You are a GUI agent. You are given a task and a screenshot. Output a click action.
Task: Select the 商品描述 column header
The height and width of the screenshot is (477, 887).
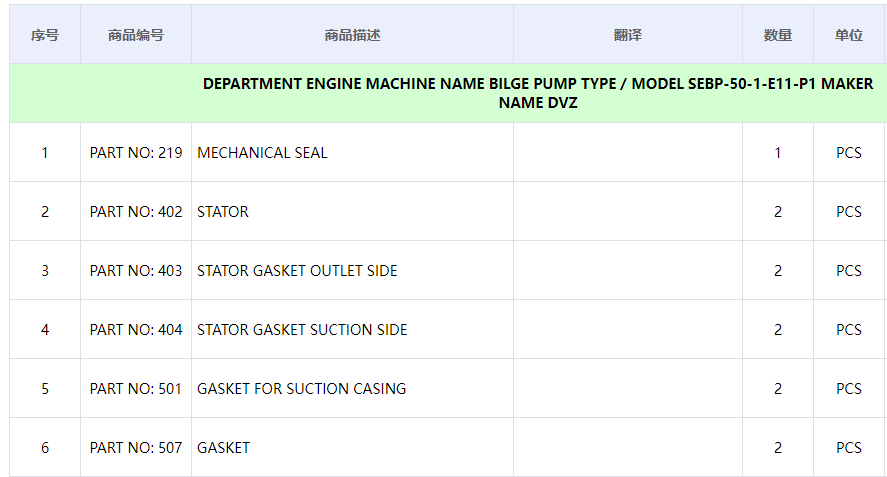[x=352, y=35]
